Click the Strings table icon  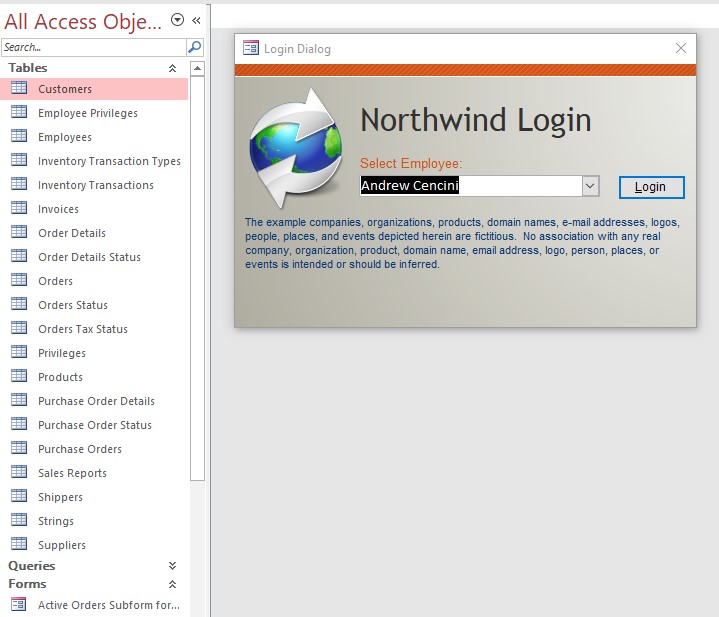pos(19,520)
